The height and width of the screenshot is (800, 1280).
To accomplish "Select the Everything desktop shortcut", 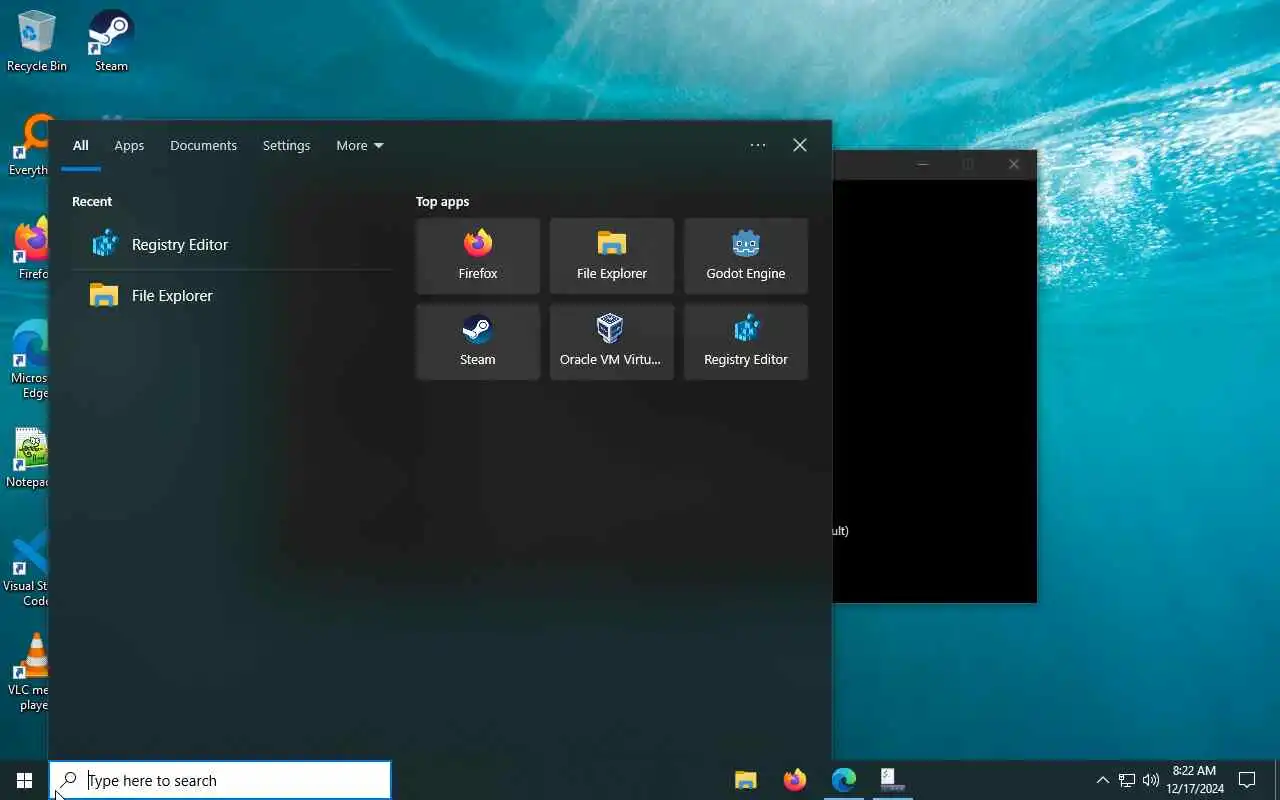I will [x=28, y=146].
